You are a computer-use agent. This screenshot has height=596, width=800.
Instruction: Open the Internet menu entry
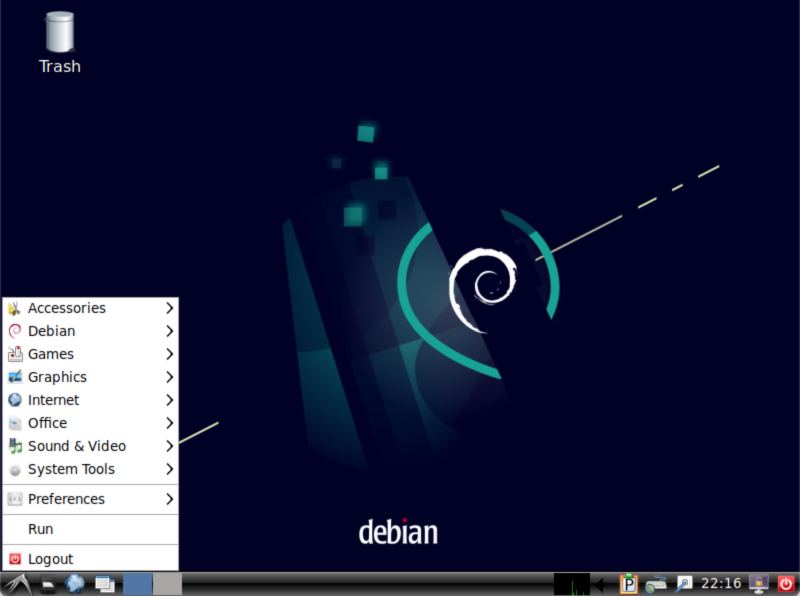(x=53, y=400)
